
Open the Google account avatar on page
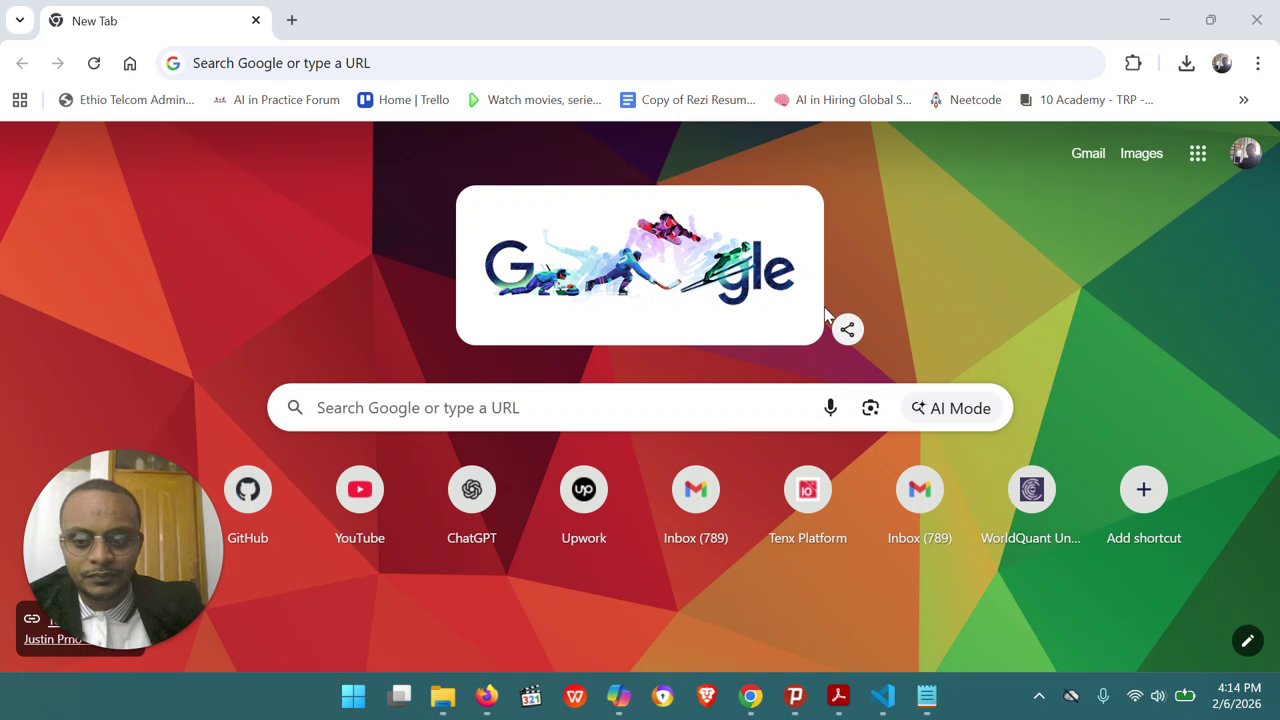pyautogui.click(x=1246, y=153)
